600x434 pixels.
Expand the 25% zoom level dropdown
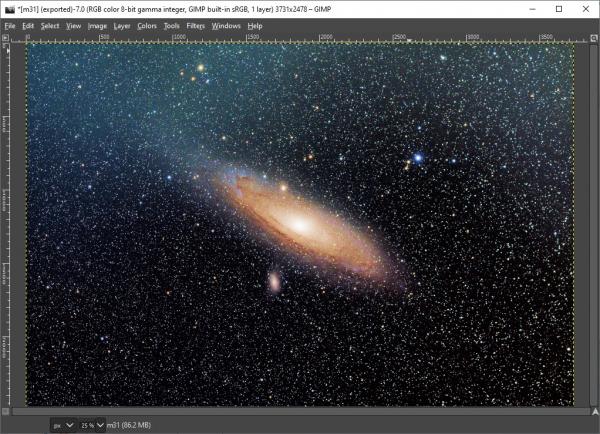[100, 425]
